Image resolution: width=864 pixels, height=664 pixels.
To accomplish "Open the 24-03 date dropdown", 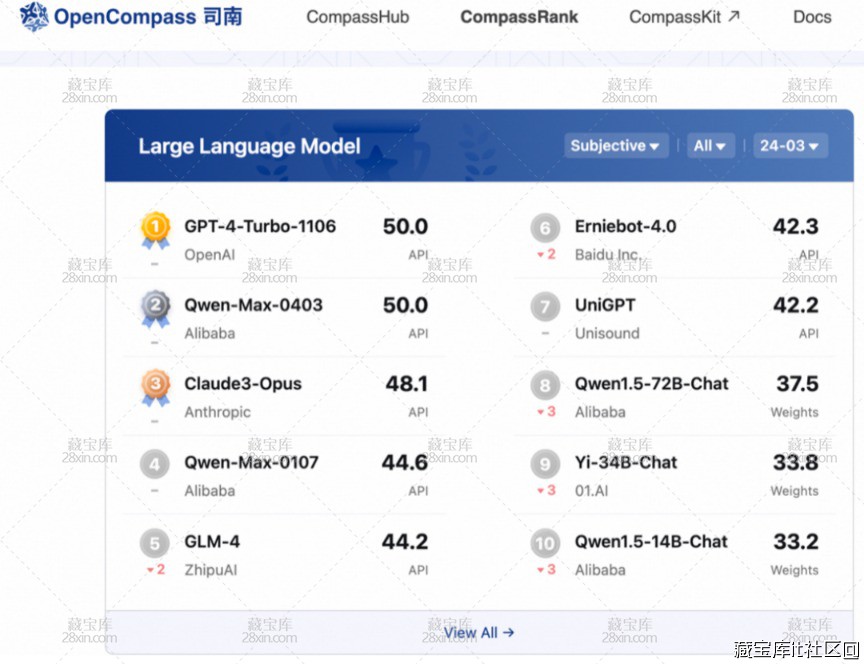I will click(x=790, y=146).
